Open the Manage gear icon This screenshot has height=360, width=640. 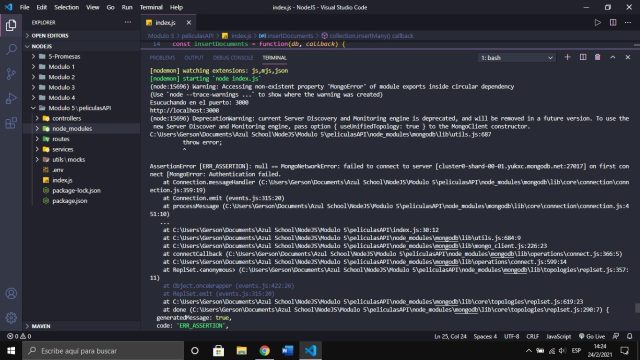[11, 318]
